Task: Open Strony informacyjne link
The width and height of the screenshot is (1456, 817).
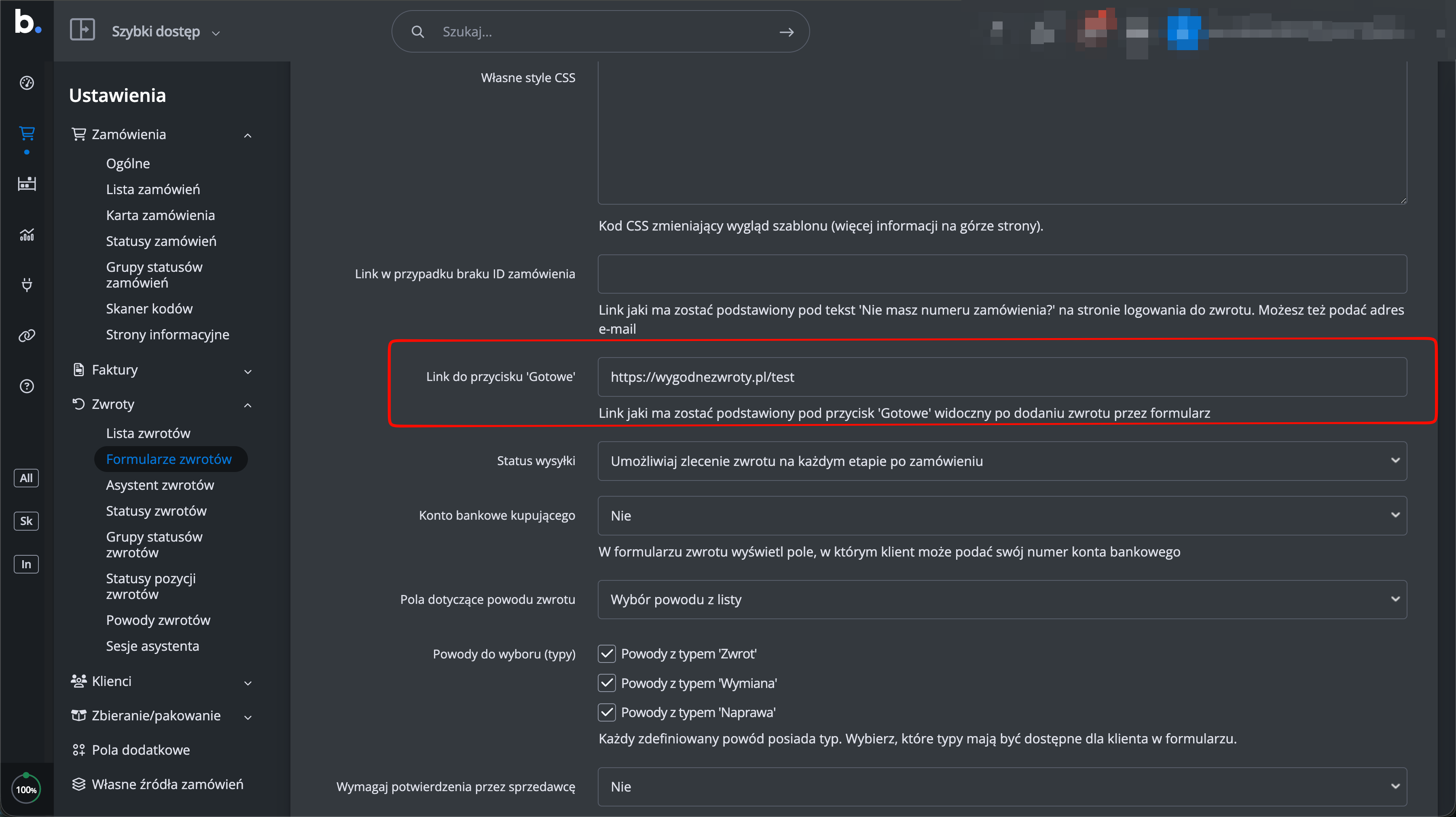Action: tap(168, 335)
